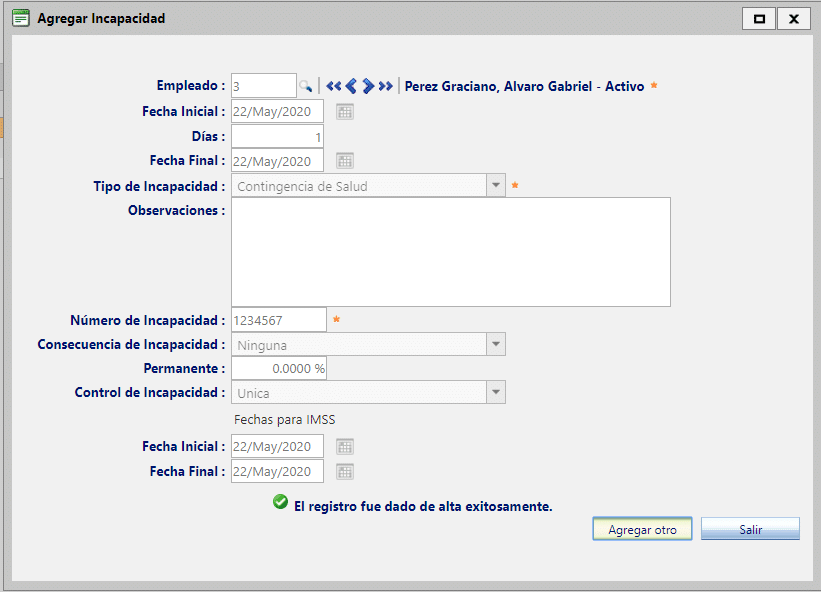This screenshot has height=592, width=821.
Task: Go to next employee record
Action: (x=368, y=86)
